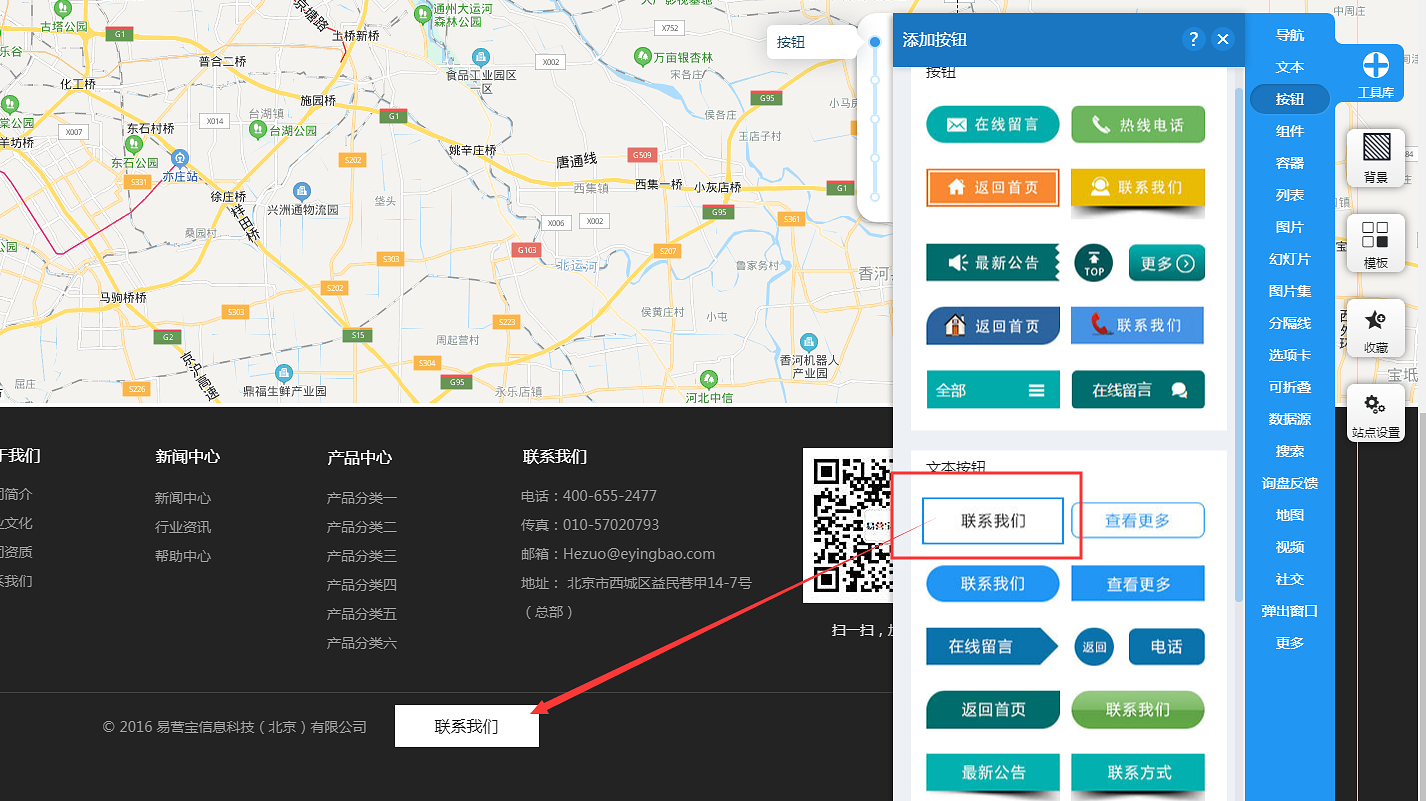
Task: Expand the 更多 item in sidebar
Action: pyautogui.click(x=1290, y=643)
